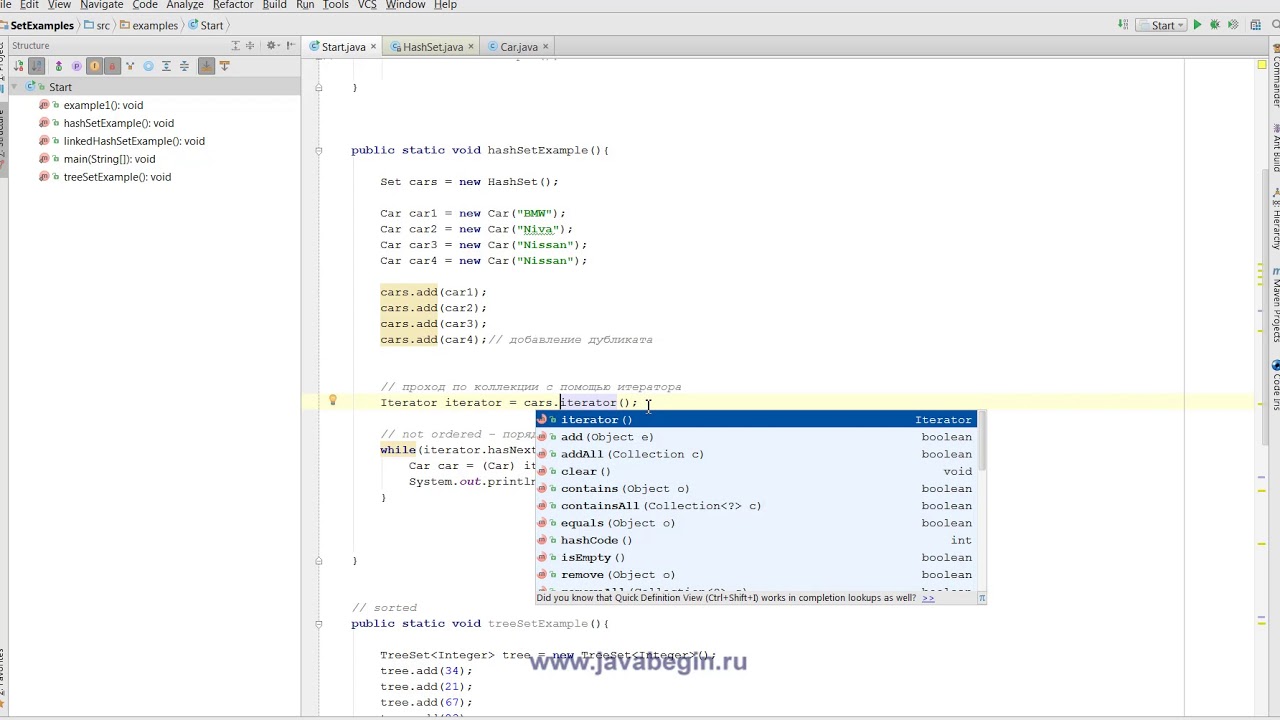Toggle Show Inherited members icon

click(58, 66)
